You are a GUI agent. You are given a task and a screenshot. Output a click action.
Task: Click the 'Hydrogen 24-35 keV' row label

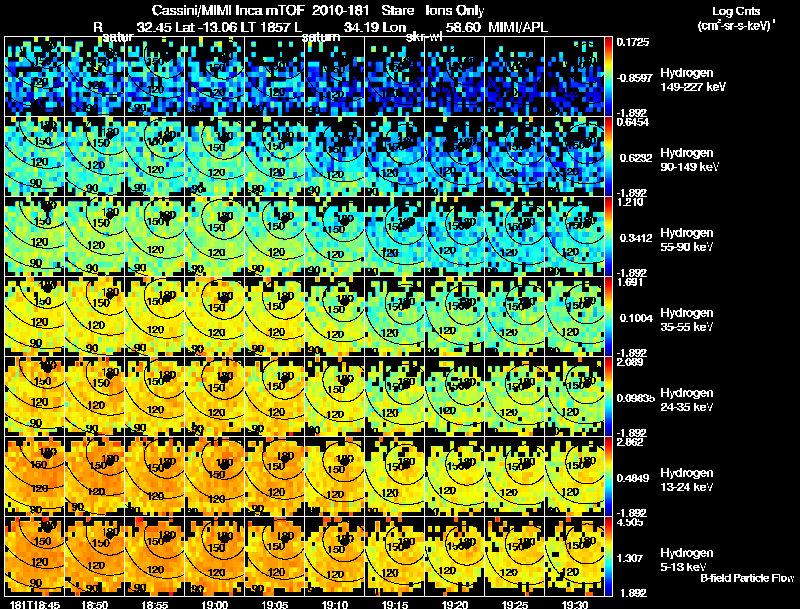click(x=687, y=400)
